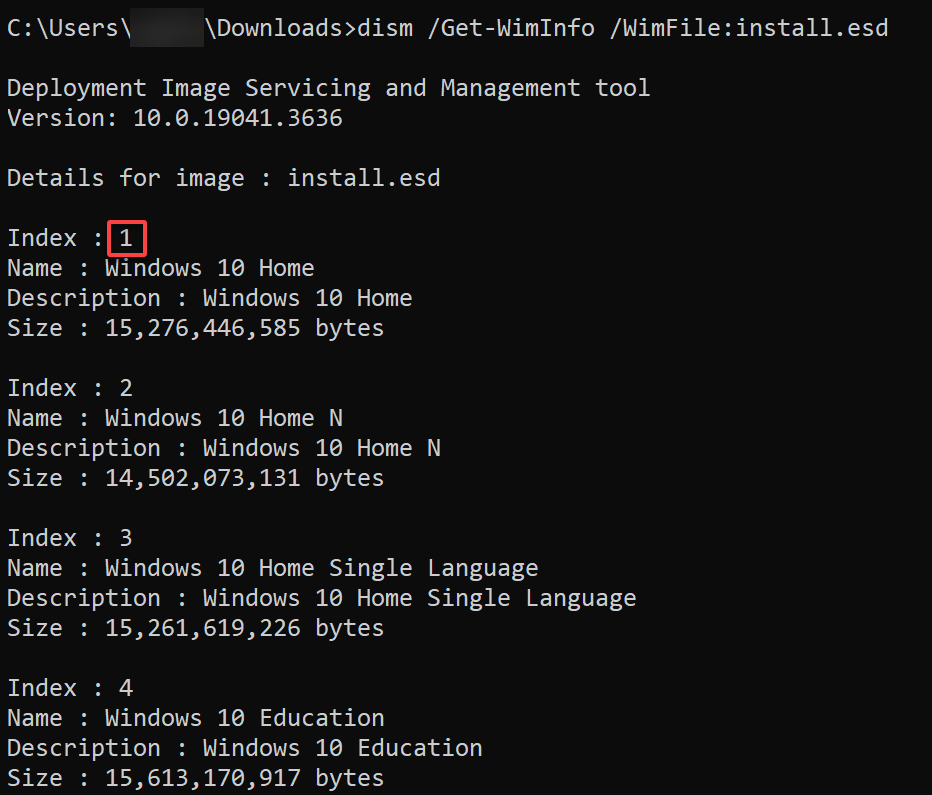Click the size 15,613,170,917 bytes
This screenshot has height=795, width=932.
pos(244,778)
